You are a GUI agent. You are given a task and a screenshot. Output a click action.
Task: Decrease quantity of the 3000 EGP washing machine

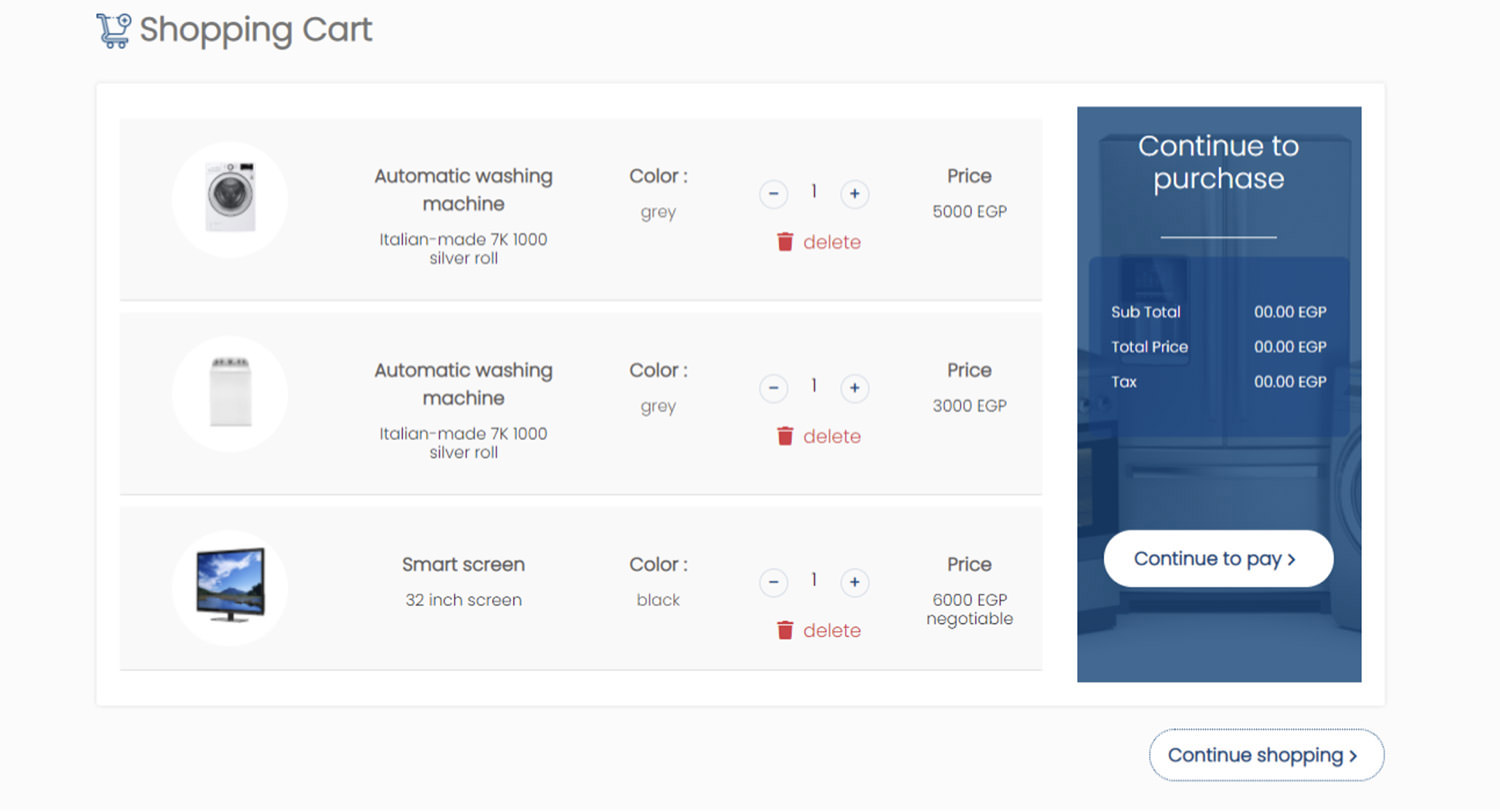coord(773,387)
